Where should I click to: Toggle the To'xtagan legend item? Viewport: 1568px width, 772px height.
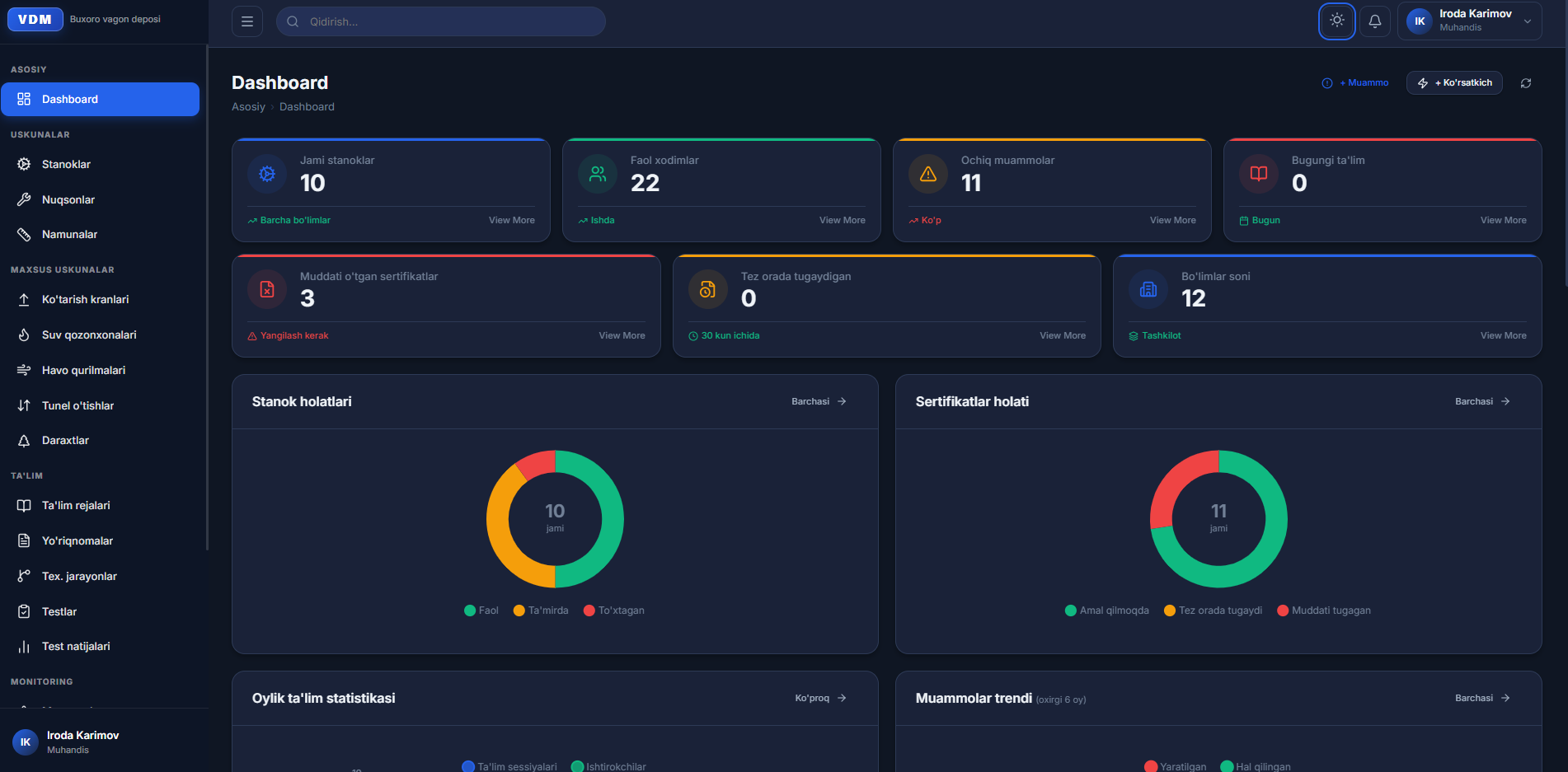[614, 611]
